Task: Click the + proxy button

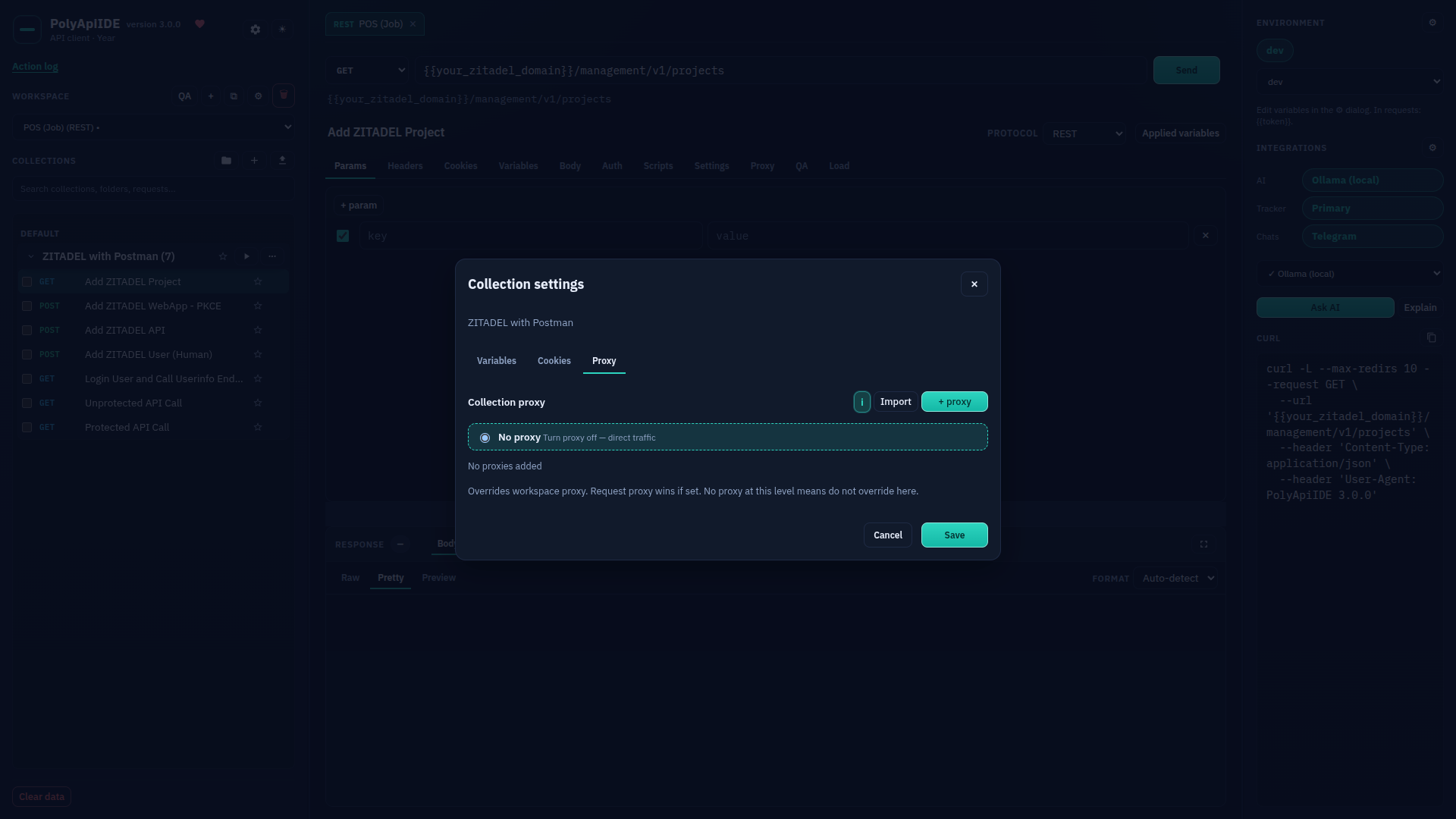Action: click(x=955, y=402)
